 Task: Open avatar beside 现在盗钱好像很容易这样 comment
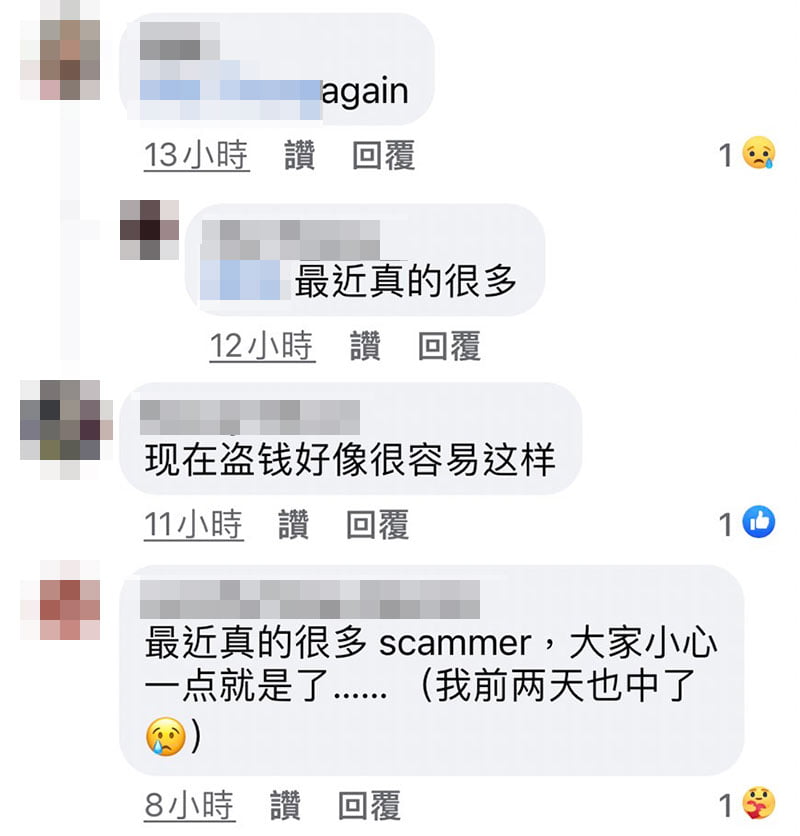pyautogui.click(x=66, y=429)
